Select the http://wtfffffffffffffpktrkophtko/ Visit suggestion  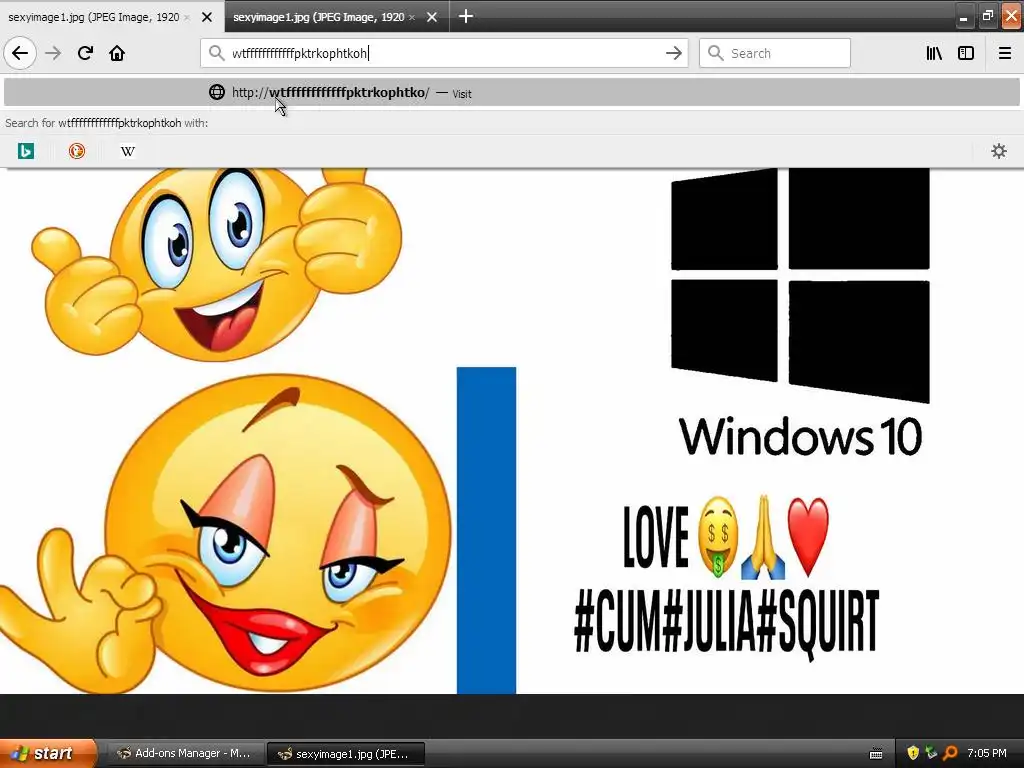512,92
